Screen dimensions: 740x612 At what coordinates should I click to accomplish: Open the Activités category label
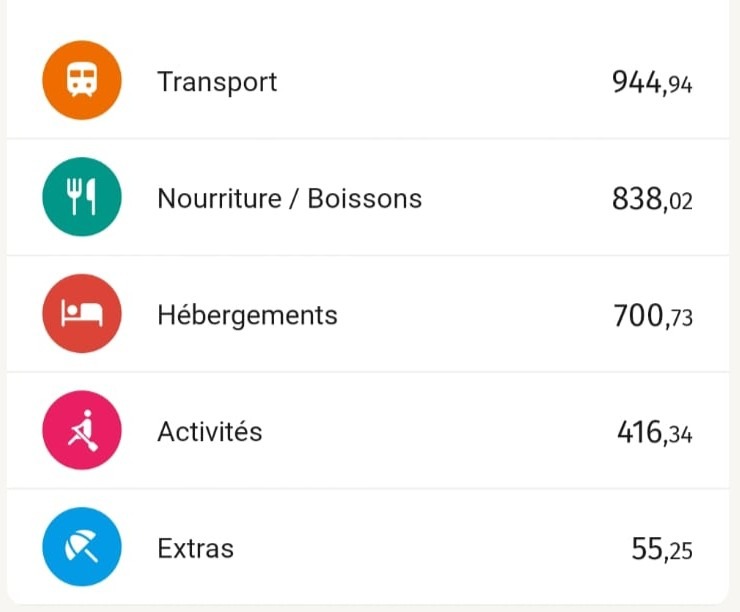pos(210,431)
